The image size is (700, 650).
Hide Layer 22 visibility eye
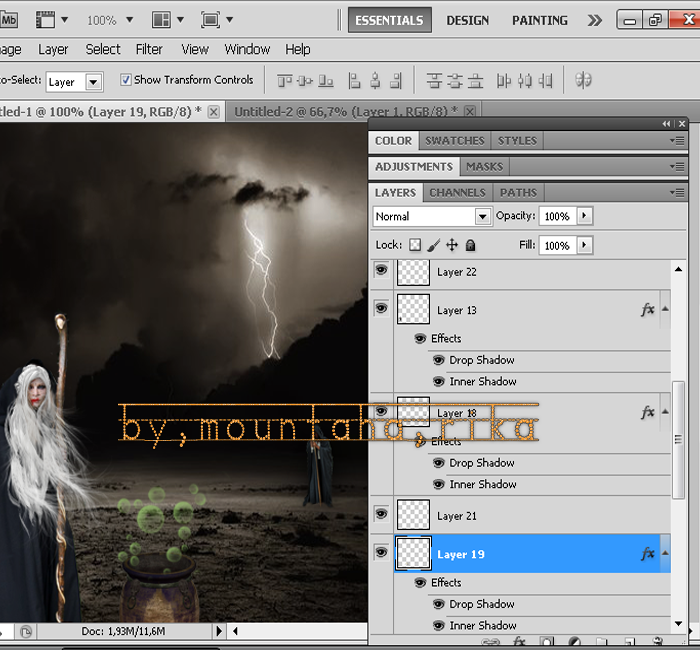pos(381,270)
